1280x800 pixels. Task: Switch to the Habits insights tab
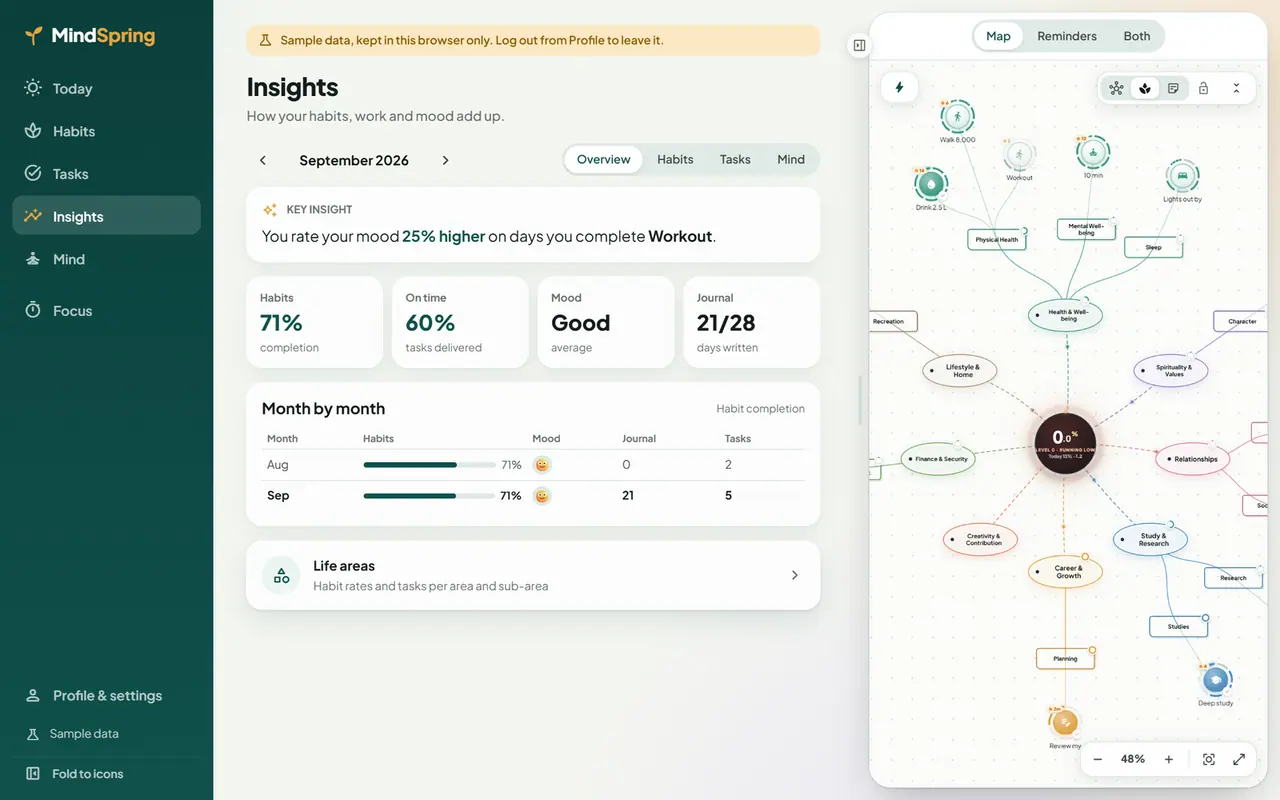675,159
